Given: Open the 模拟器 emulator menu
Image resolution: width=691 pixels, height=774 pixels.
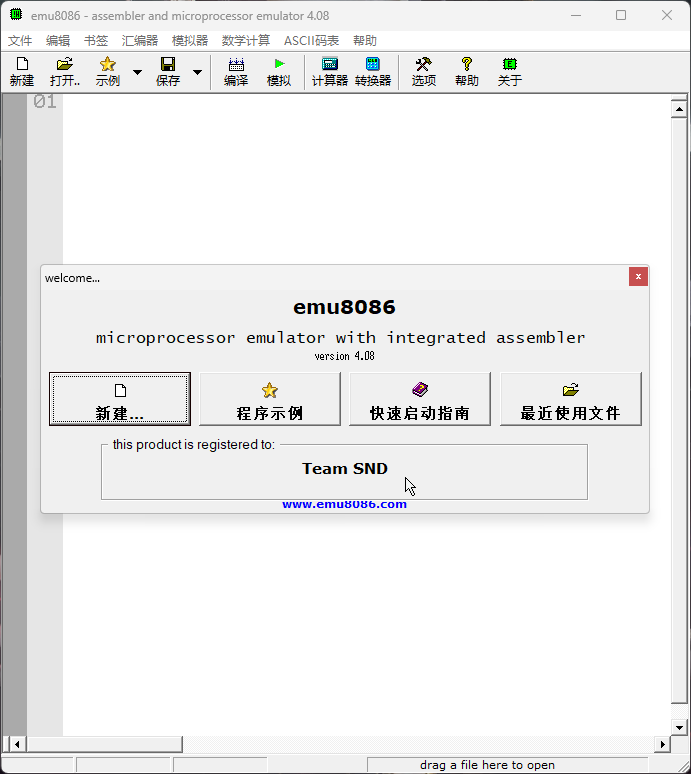Looking at the screenshot, I should tap(190, 40).
